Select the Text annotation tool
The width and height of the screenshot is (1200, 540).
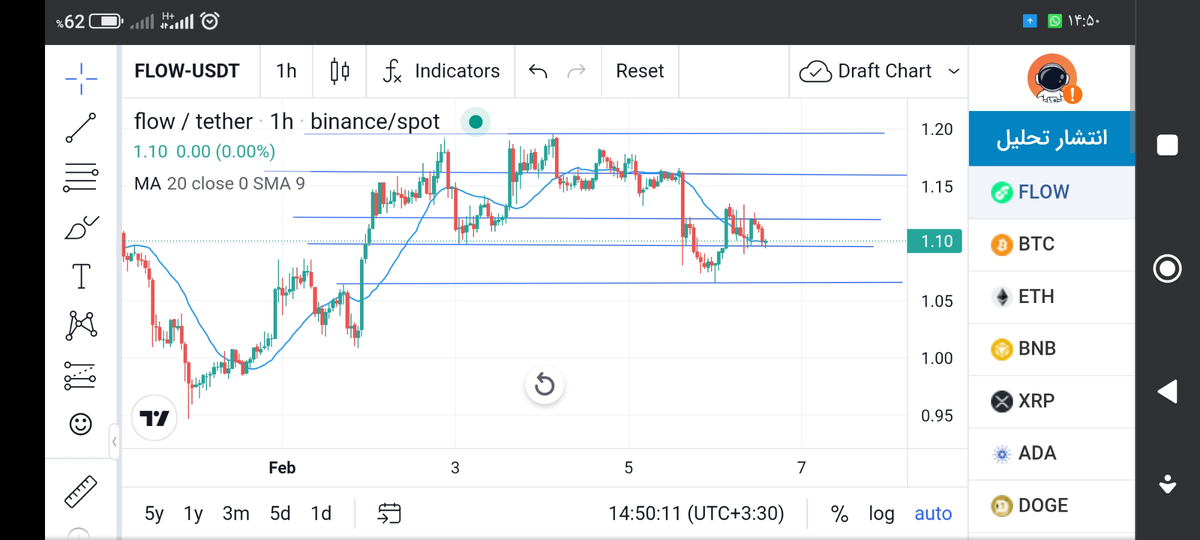tap(81, 276)
